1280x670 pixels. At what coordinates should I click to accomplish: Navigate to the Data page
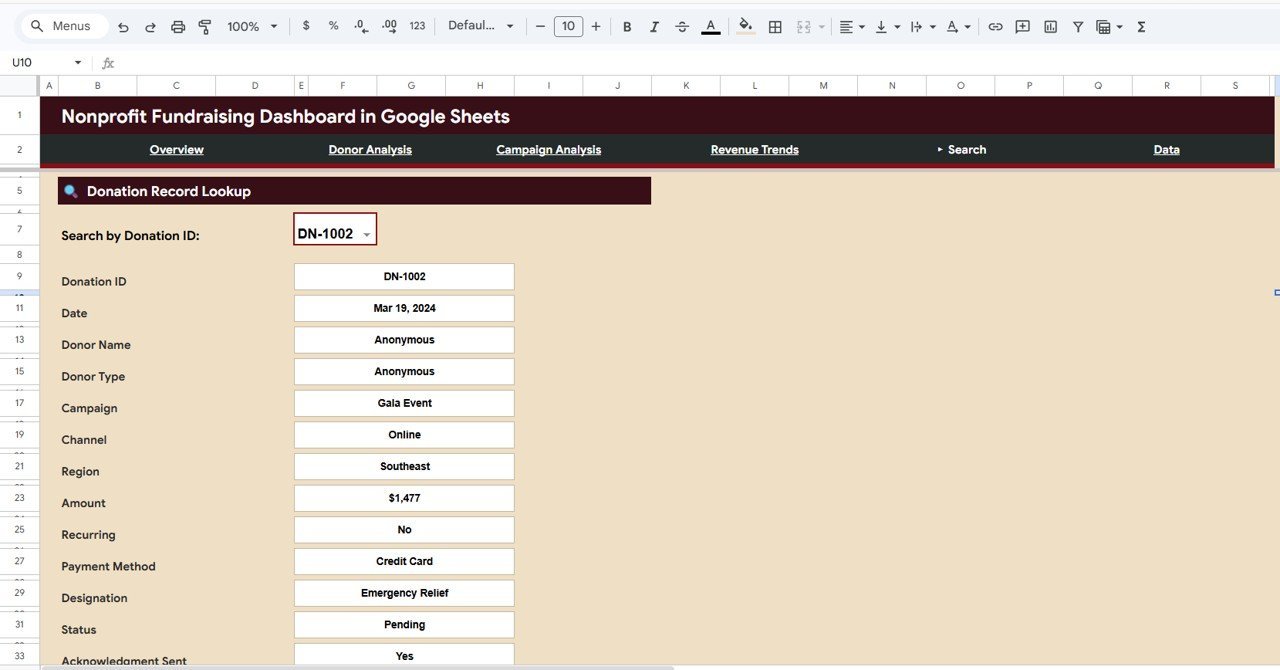pos(1166,149)
